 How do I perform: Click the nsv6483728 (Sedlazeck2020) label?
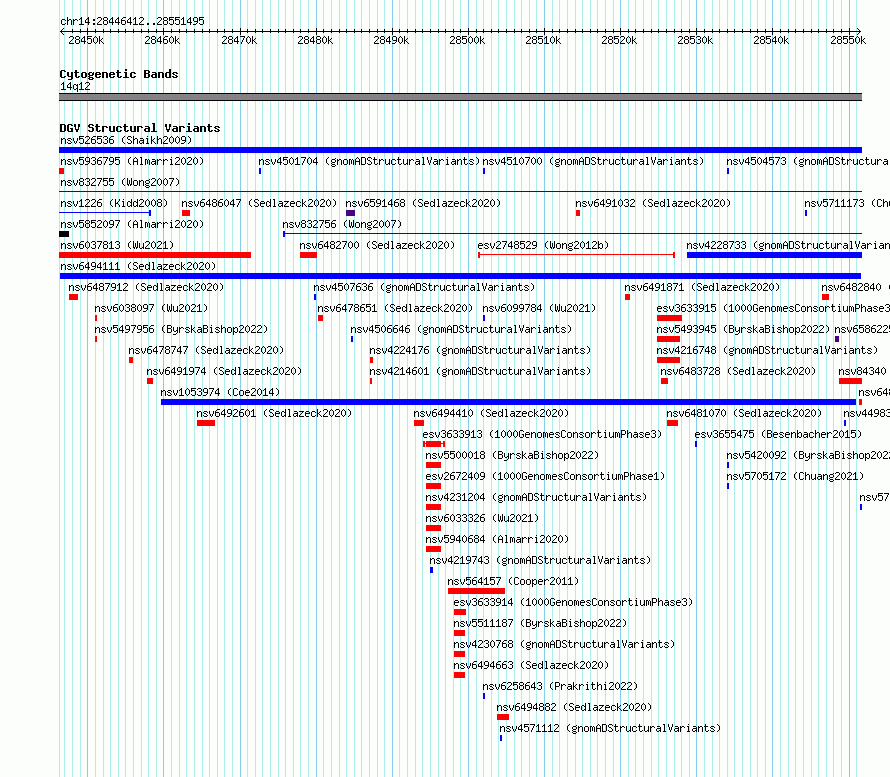(738, 371)
